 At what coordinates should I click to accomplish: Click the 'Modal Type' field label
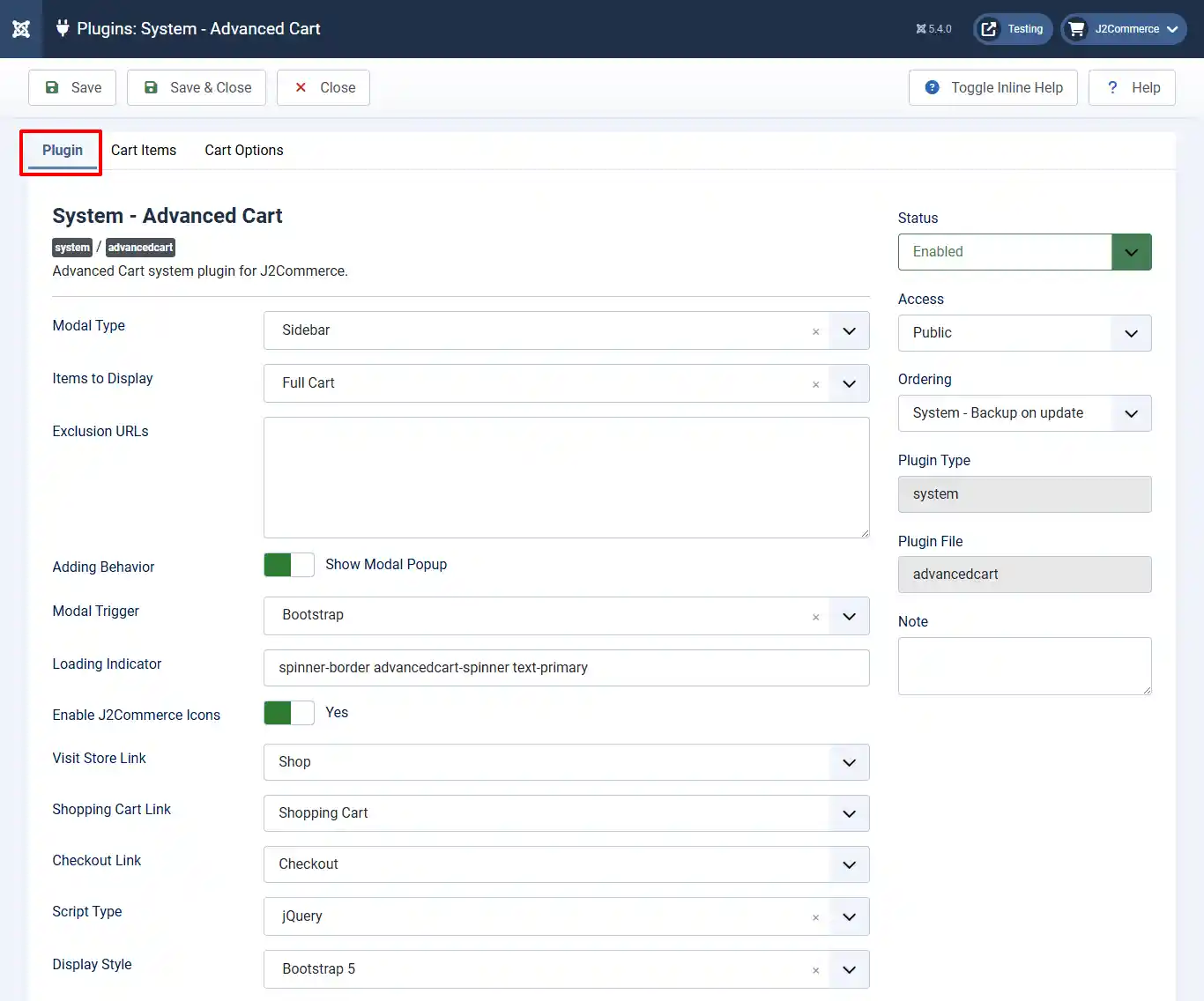(88, 326)
